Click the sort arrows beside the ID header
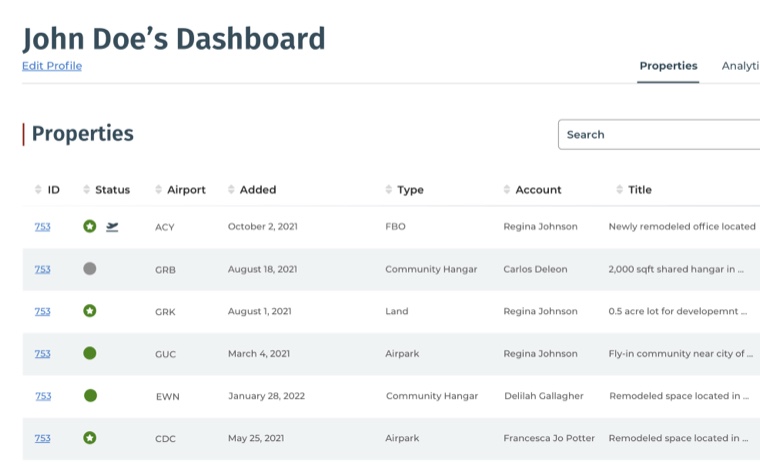Viewport: 760px width, 470px height. (x=38, y=190)
